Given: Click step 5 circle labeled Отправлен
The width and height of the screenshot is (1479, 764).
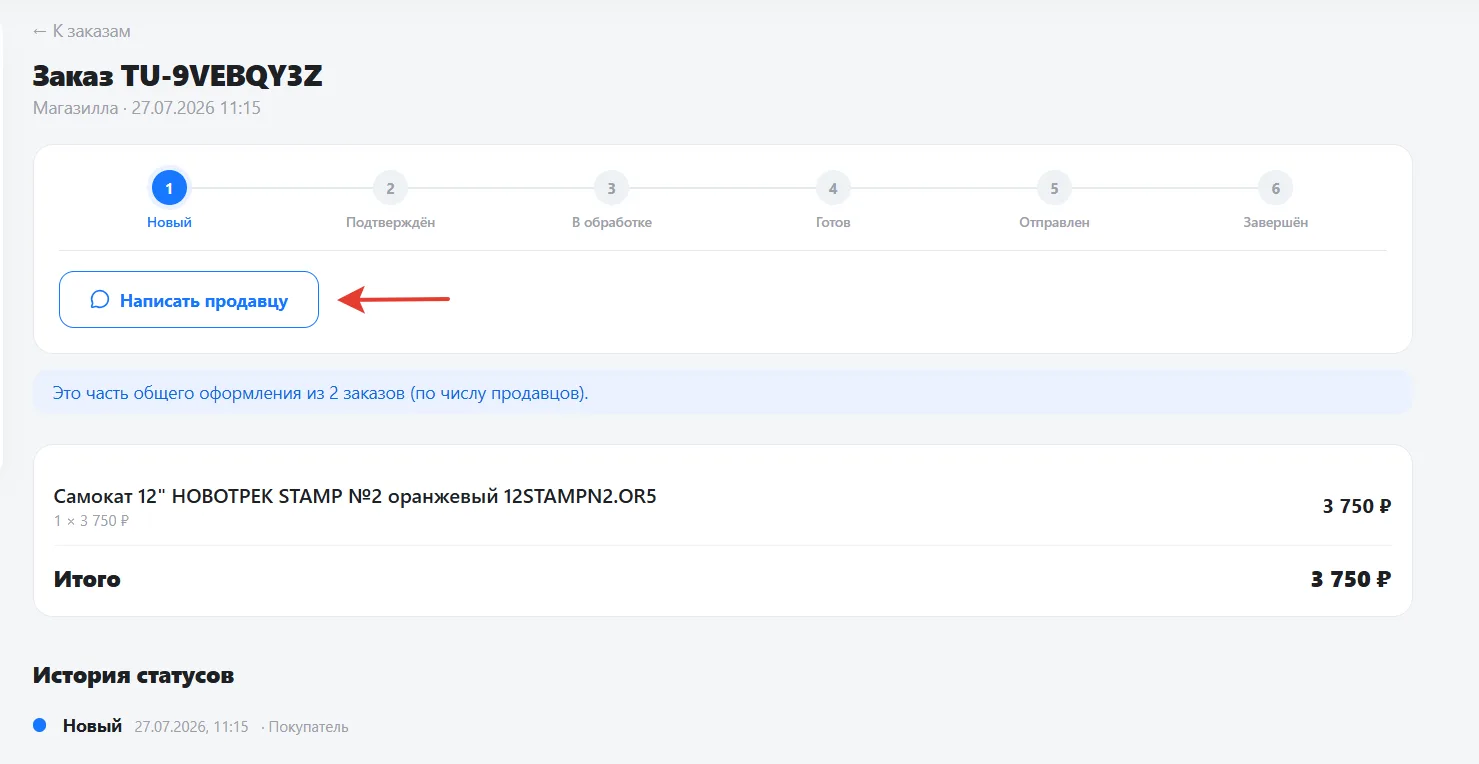Looking at the screenshot, I should (1054, 188).
